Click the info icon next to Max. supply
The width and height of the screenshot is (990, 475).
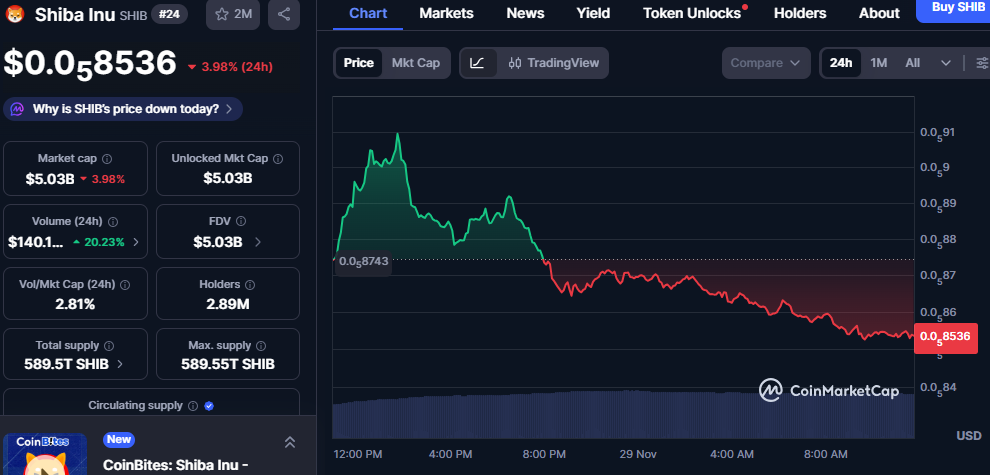261,346
